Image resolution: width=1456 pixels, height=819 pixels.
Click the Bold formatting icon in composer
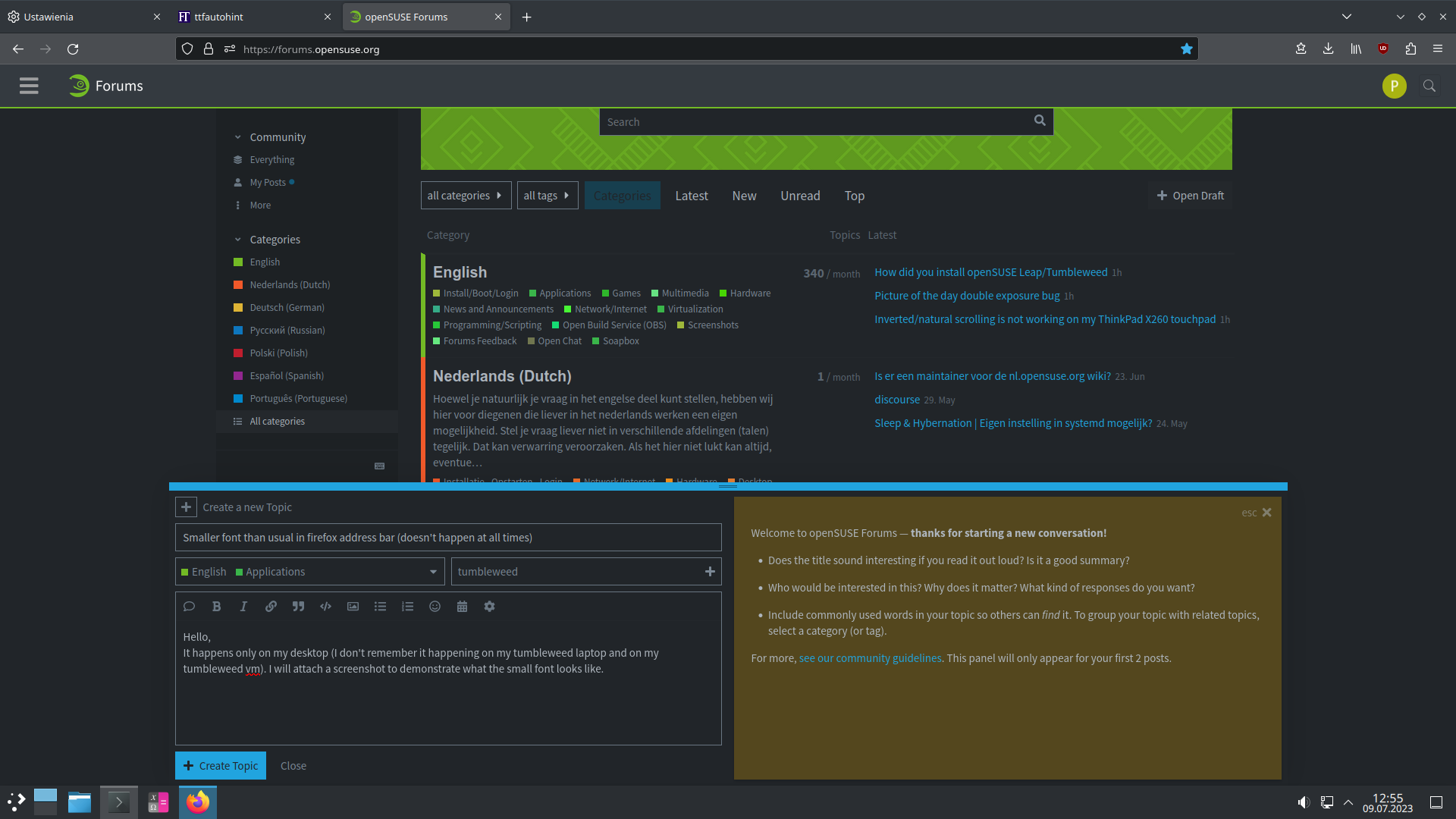216,607
